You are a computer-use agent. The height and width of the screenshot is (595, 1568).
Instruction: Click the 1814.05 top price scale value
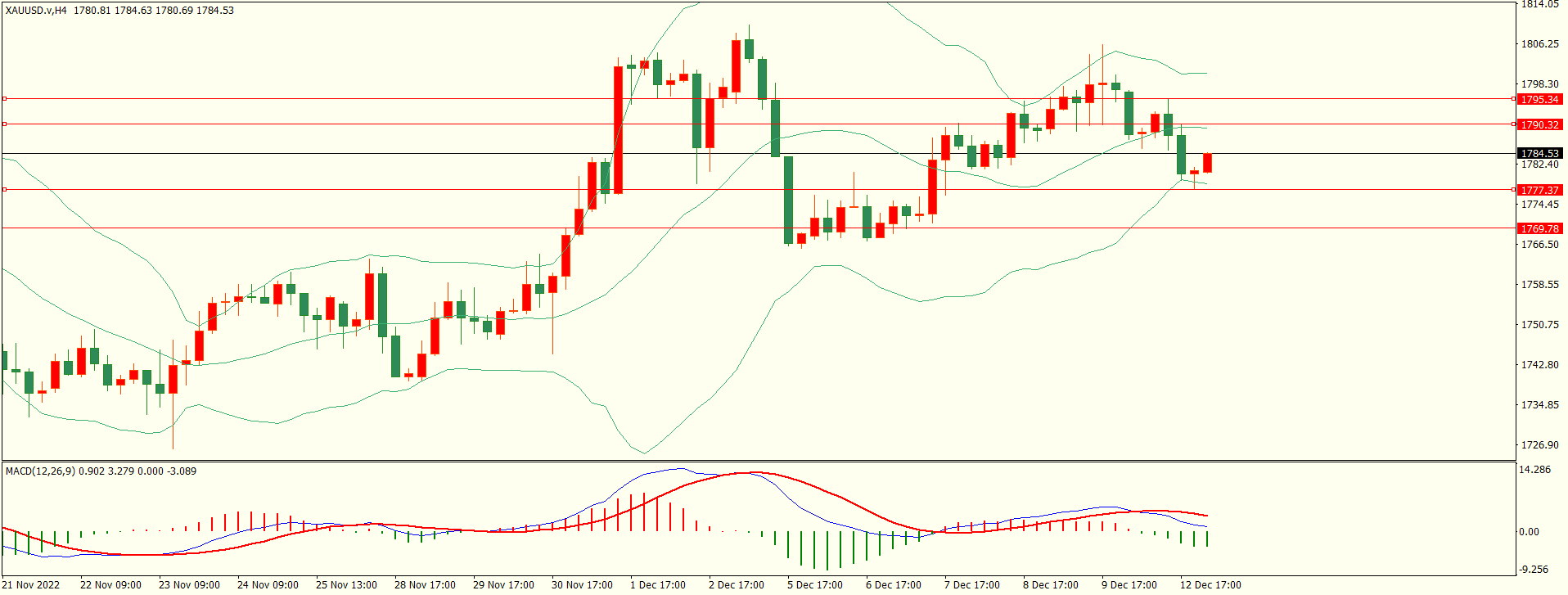pyautogui.click(x=1539, y=5)
